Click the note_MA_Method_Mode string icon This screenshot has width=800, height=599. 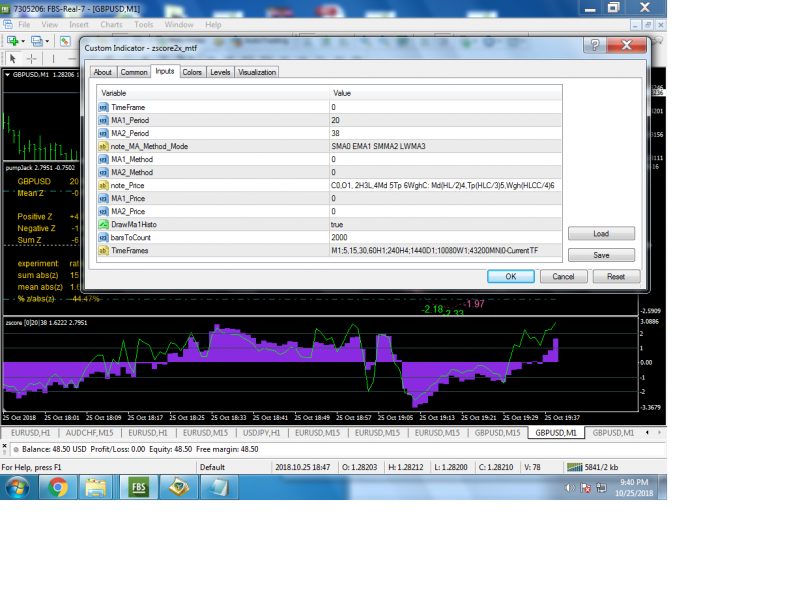(x=104, y=146)
